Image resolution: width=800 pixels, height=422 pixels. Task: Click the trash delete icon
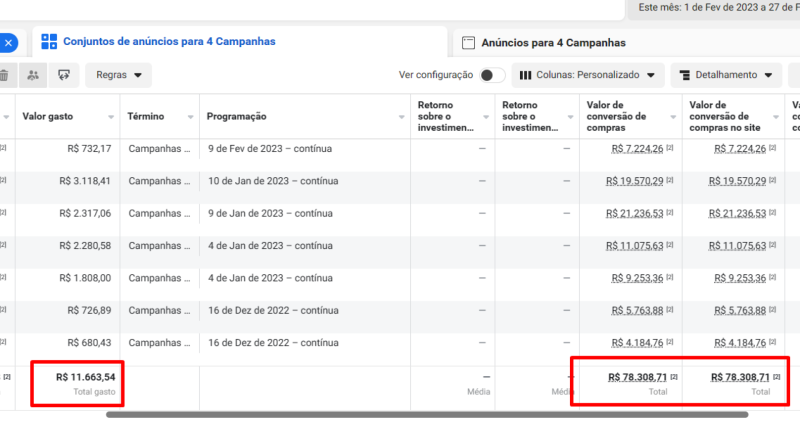coord(4,75)
